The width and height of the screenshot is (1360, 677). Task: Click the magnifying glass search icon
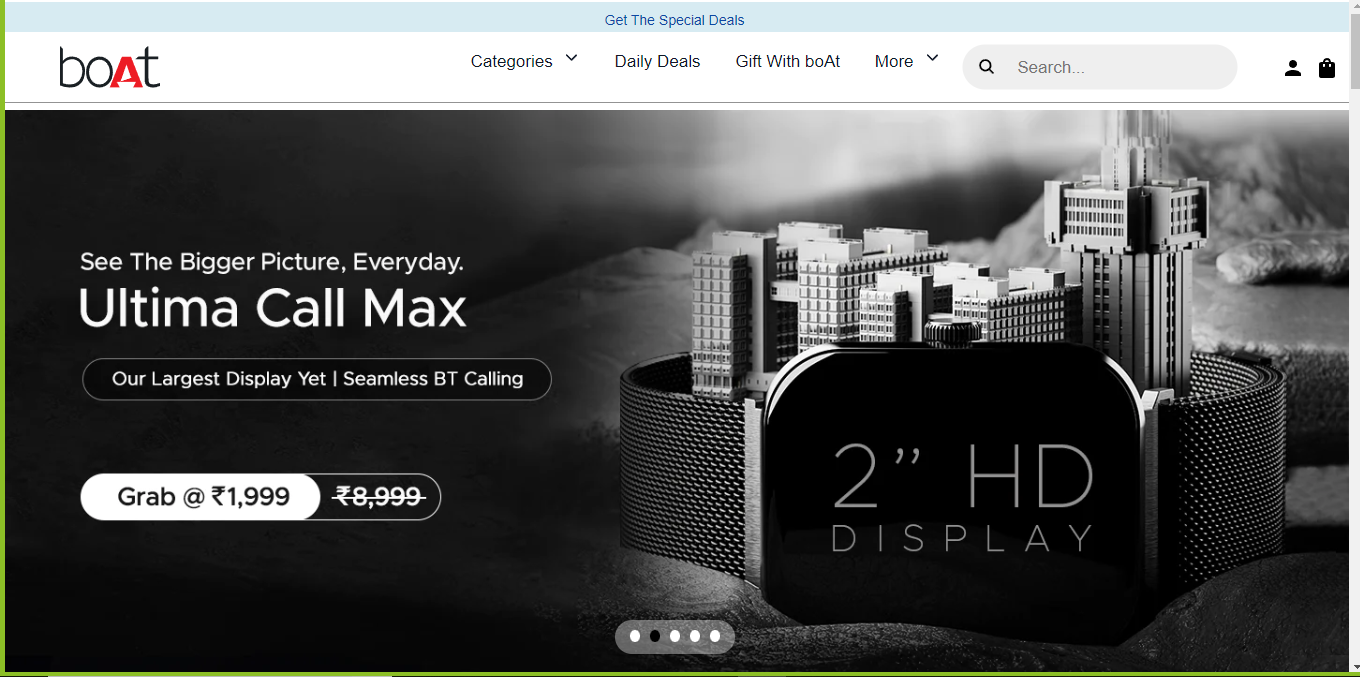coord(986,67)
